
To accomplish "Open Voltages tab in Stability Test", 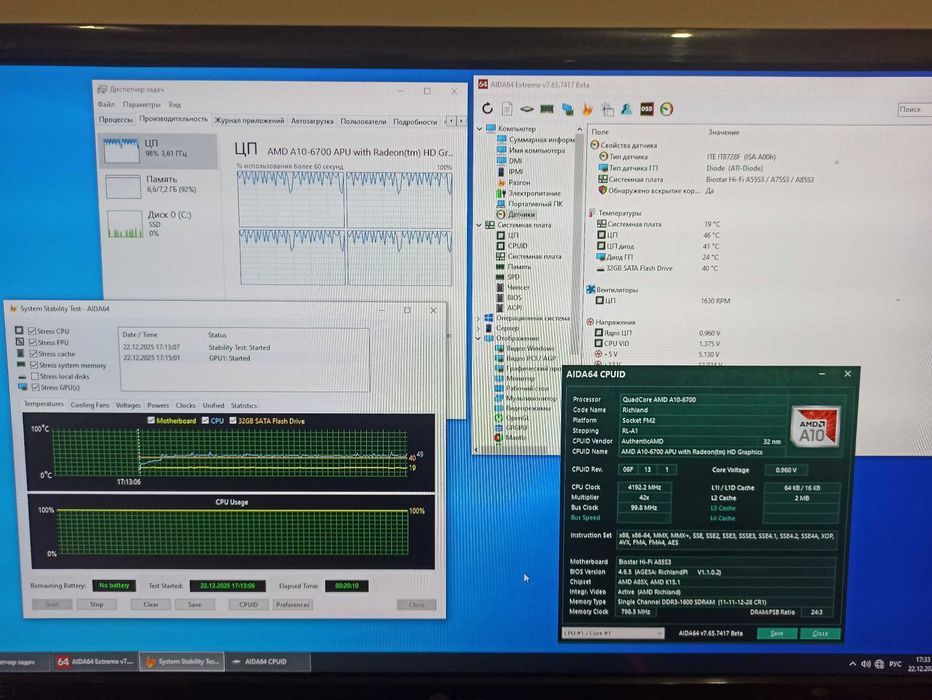I will coord(128,405).
